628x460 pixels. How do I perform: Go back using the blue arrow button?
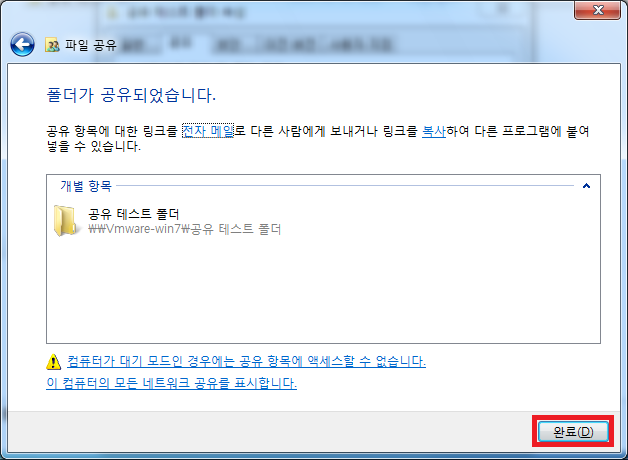[x=22, y=44]
